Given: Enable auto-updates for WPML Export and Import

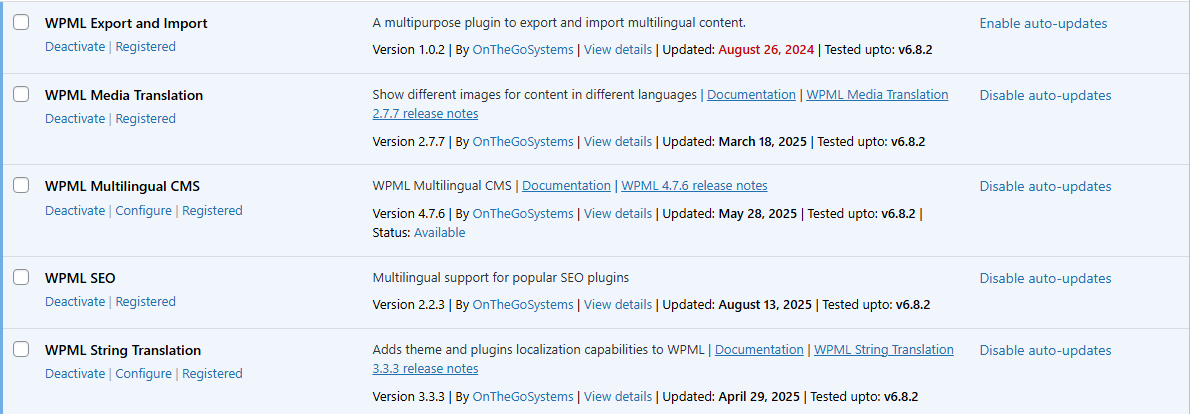Looking at the screenshot, I should 1043,23.
